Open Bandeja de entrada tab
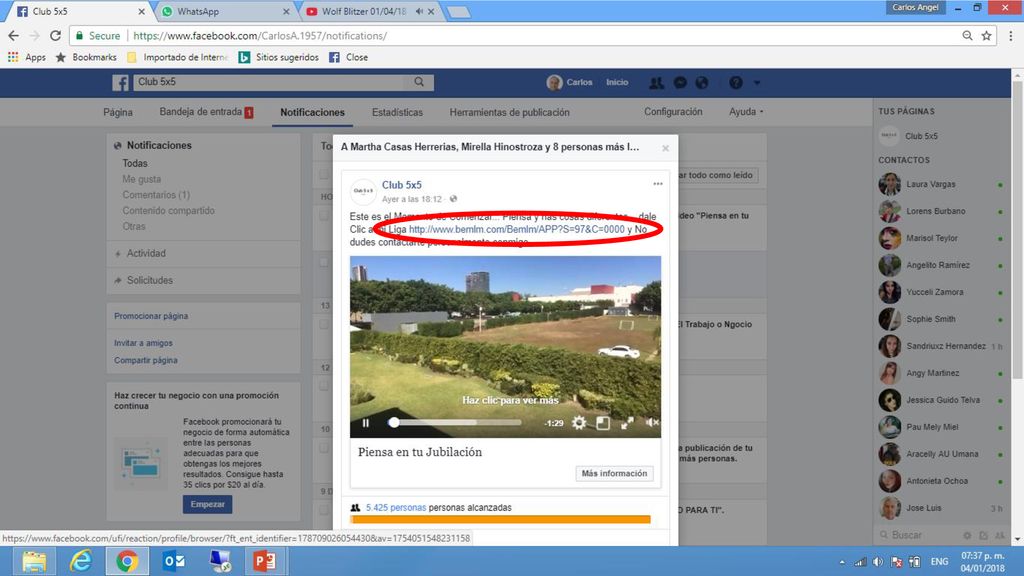1024x576 pixels. pyautogui.click(x=206, y=112)
